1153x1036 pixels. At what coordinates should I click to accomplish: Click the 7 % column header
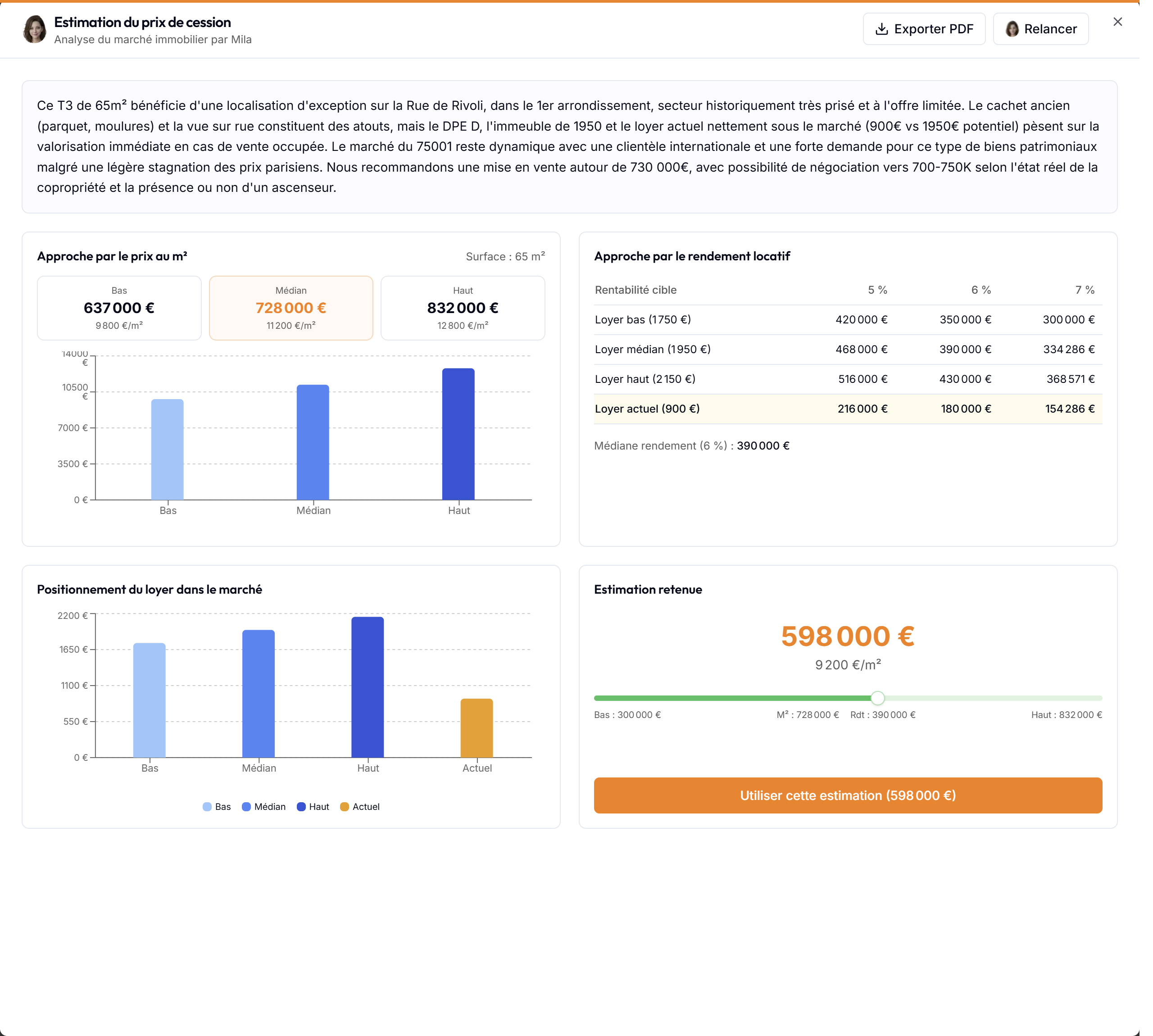pos(1084,290)
